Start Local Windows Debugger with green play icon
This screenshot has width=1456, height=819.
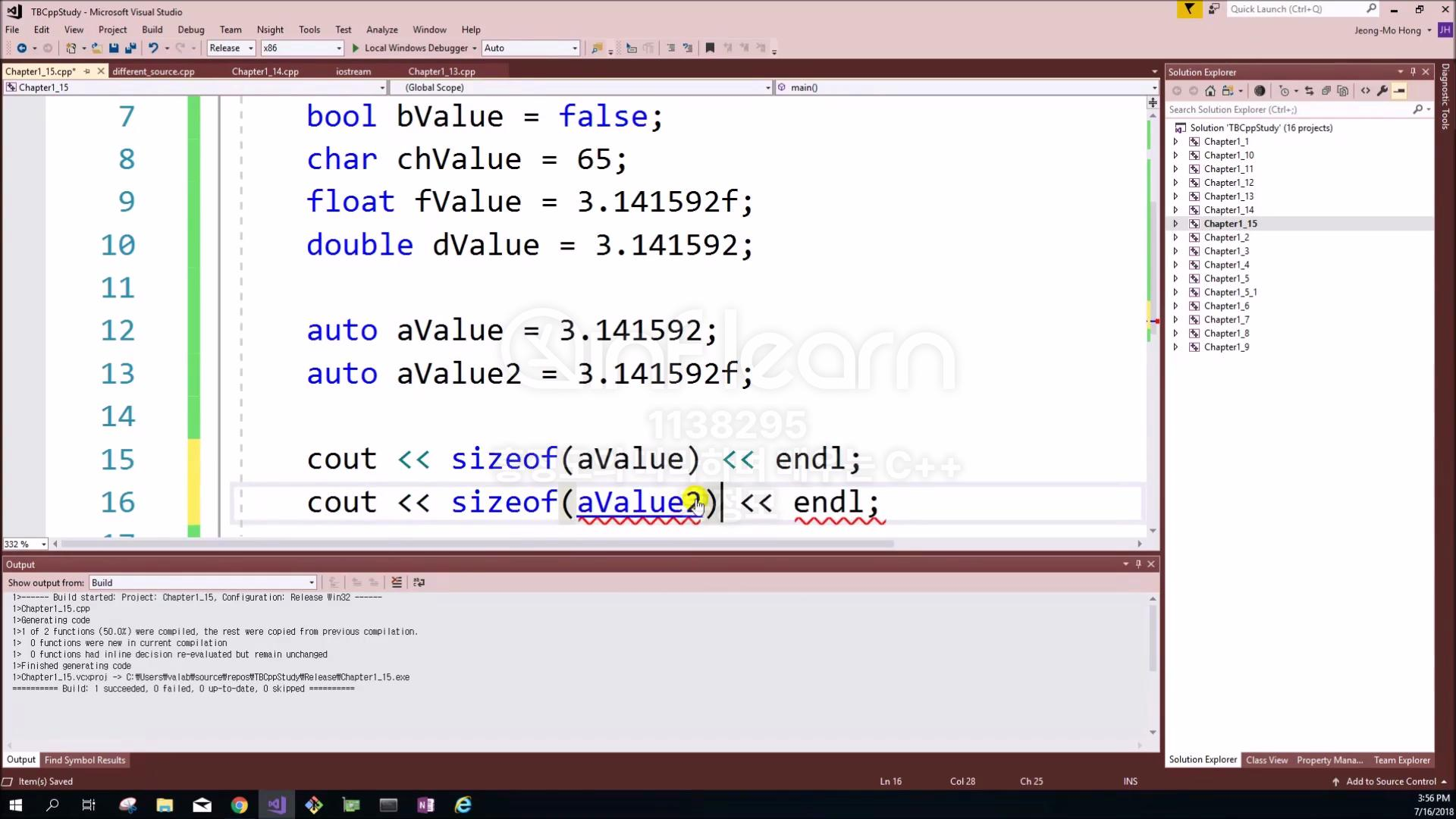click(x=355, y=48)
